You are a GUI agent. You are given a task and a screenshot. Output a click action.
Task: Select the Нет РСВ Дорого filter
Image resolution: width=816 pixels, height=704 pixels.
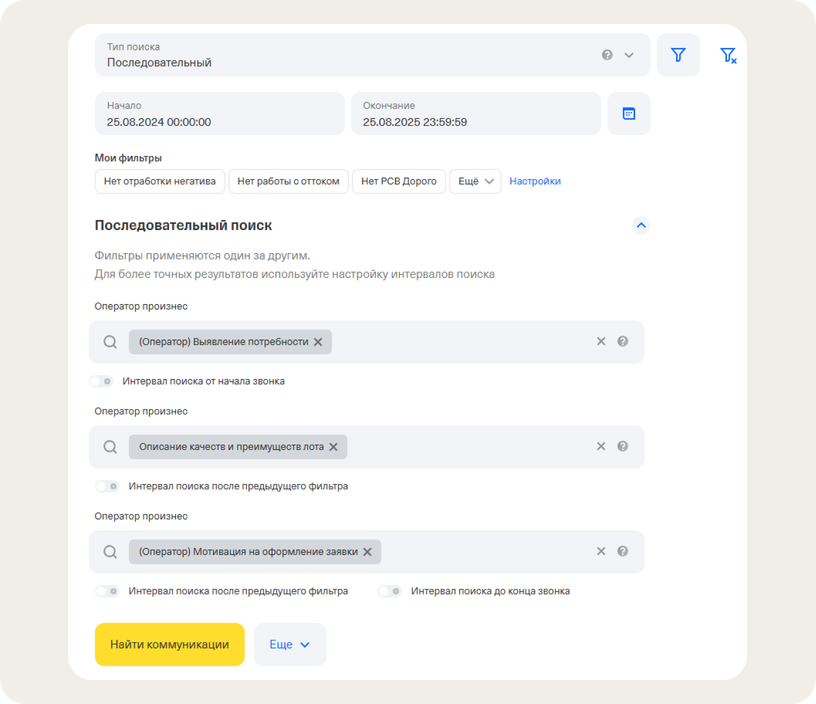pos(399,181)
